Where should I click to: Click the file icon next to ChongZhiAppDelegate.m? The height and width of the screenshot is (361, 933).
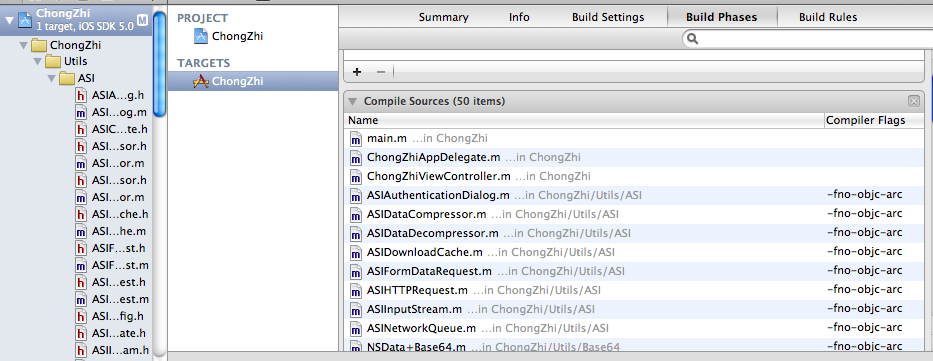(x=356, y=158)
